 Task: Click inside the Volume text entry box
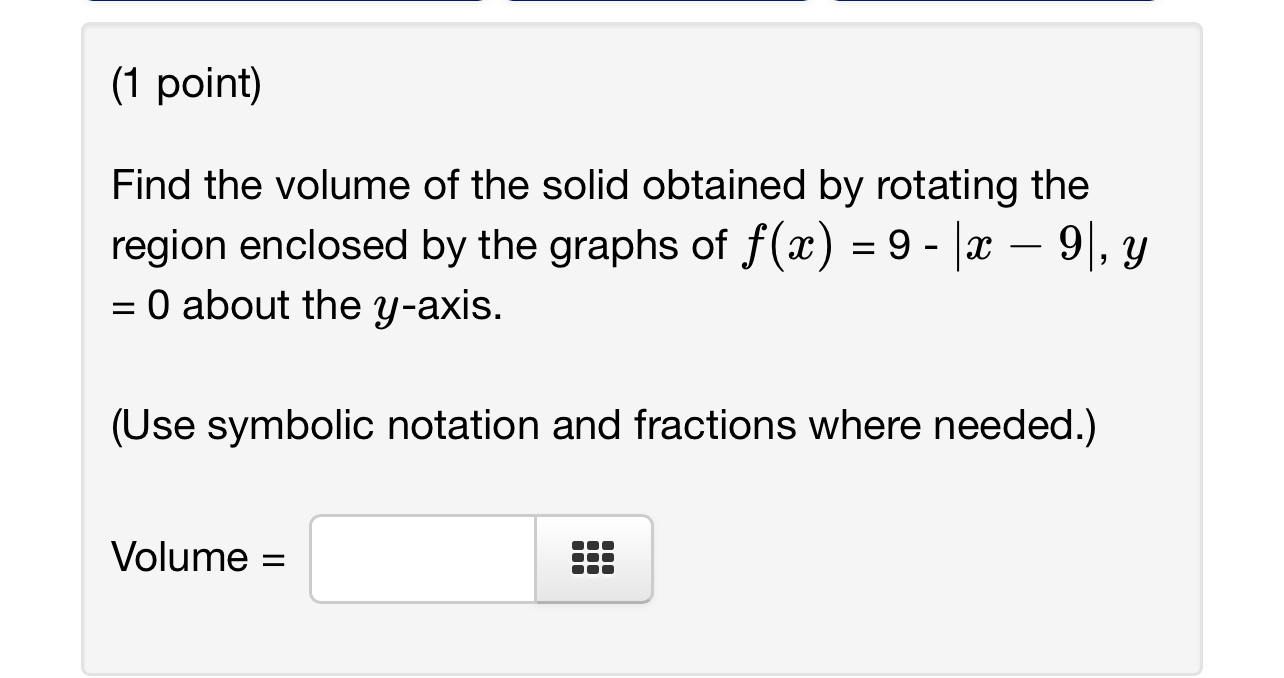point(420,558)
